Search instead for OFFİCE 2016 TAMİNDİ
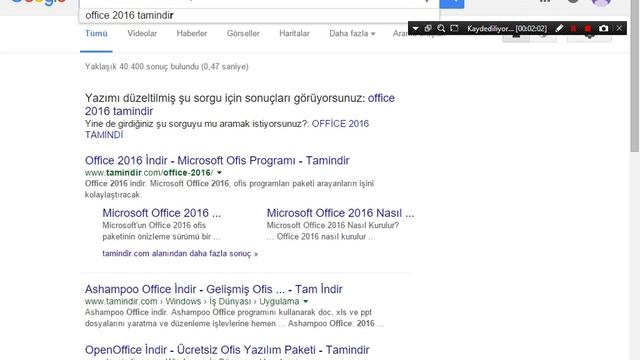Viewport: 640px width, 360px height. click(227, 129)
